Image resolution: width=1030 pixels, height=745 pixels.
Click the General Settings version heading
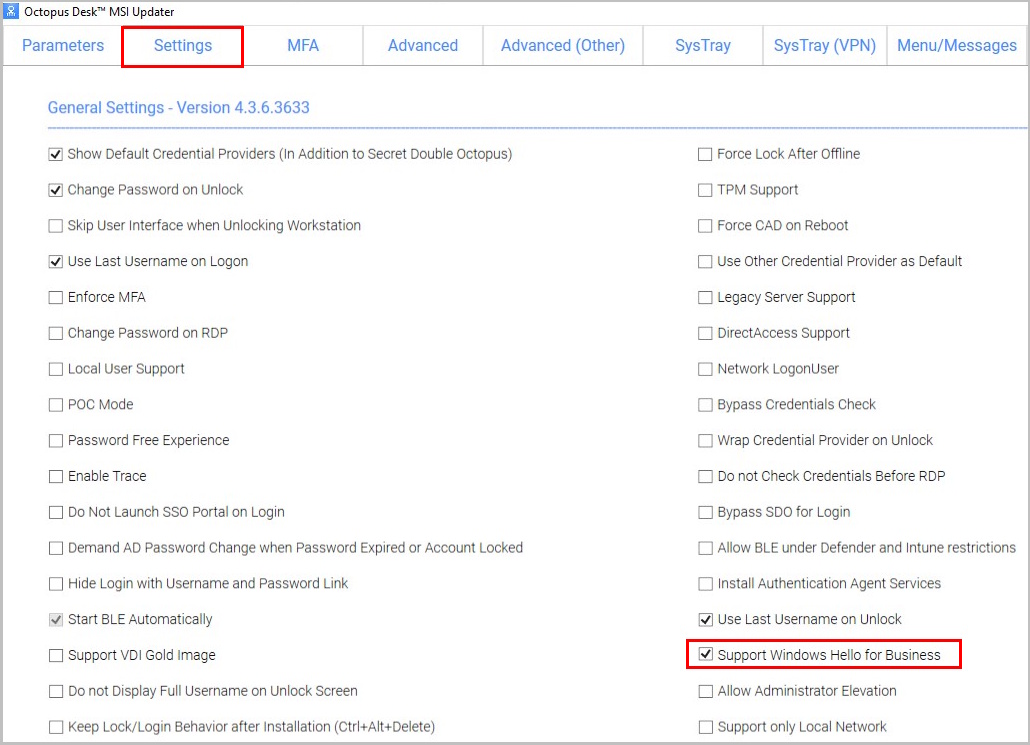[179, 108]
